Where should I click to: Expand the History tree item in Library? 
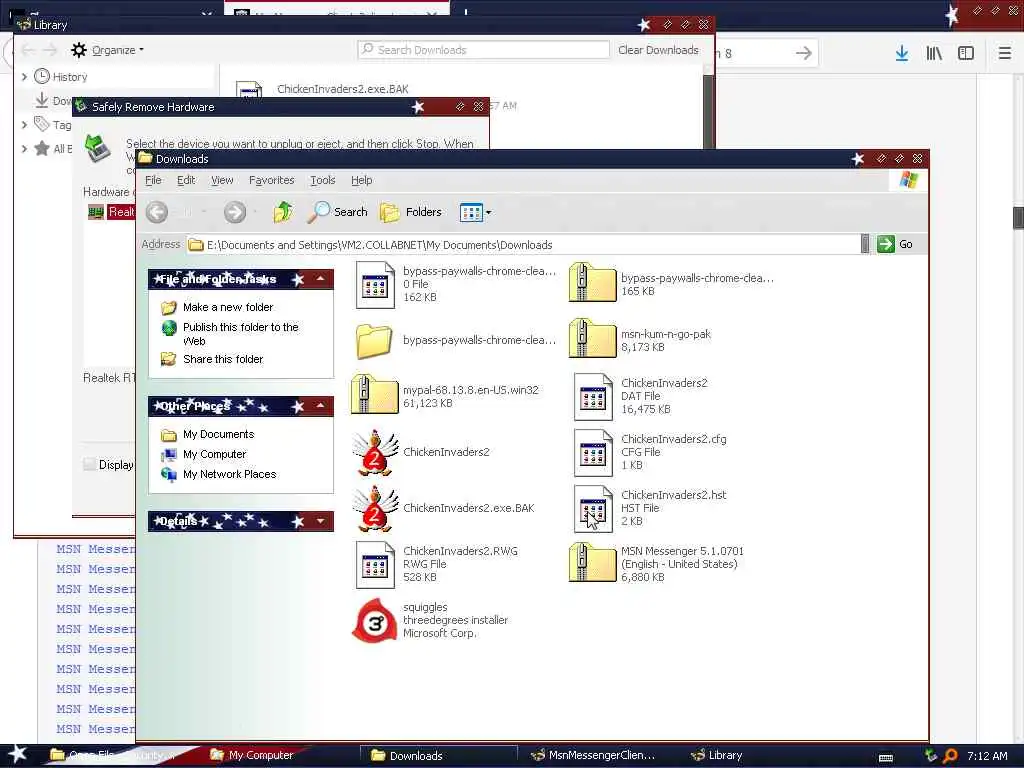24,76
